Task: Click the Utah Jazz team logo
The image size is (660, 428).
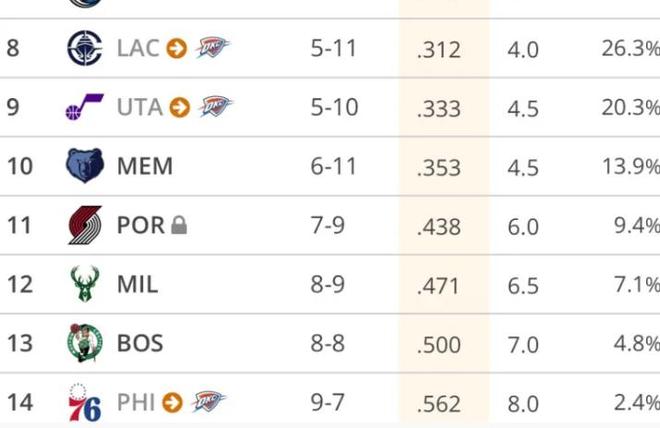Action: [85, 107]
